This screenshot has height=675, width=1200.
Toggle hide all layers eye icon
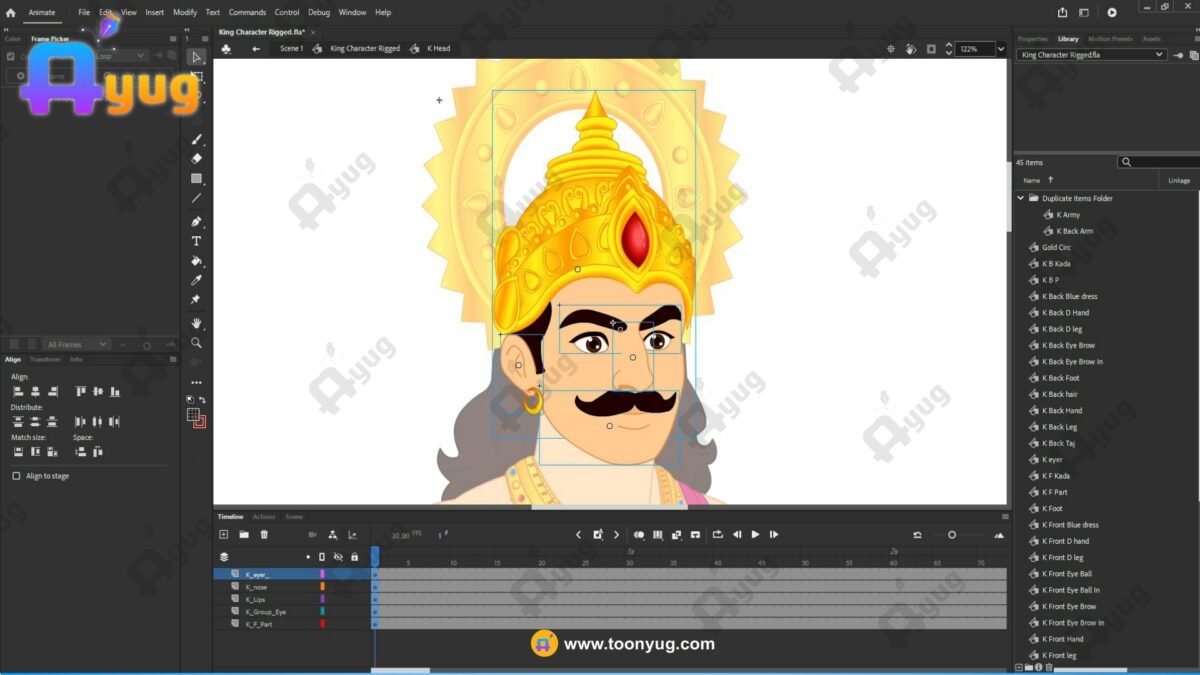tap(338, 557)
